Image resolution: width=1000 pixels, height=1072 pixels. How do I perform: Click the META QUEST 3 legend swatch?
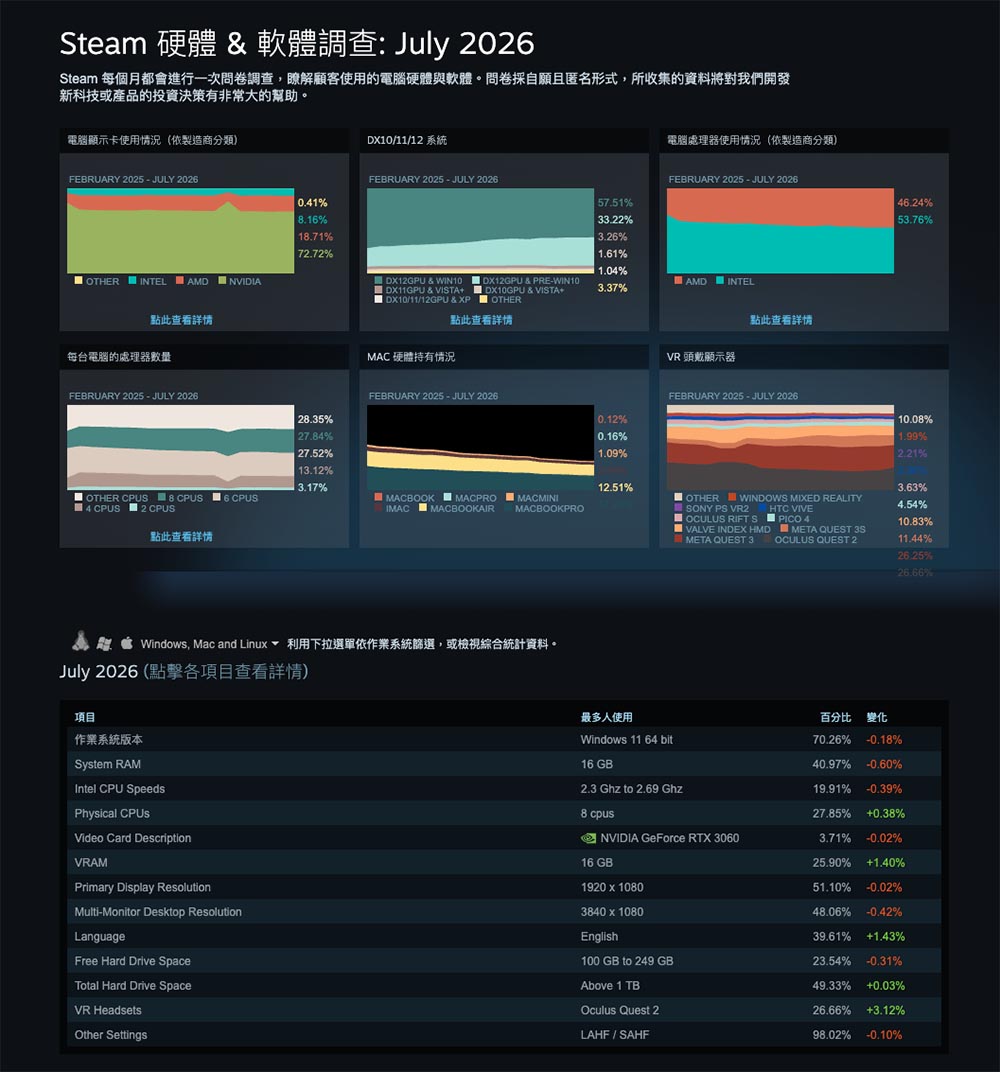pyautogui.click(x=679, y=539)
